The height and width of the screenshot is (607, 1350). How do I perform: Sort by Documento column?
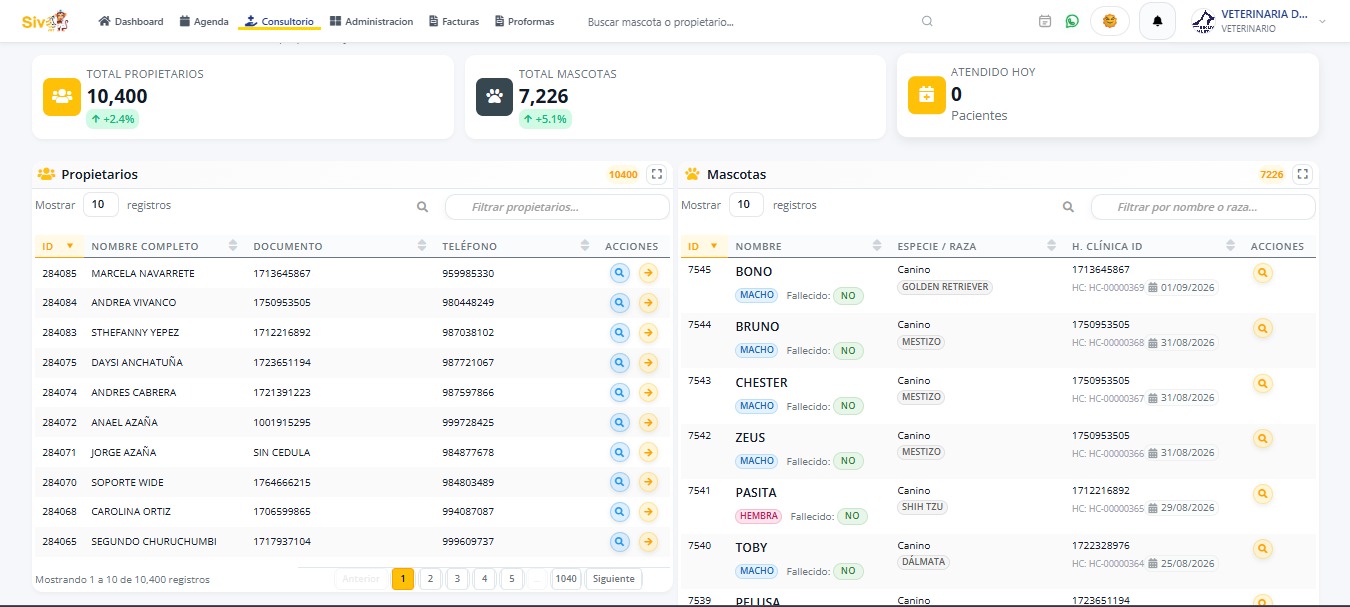coord(340,246)
